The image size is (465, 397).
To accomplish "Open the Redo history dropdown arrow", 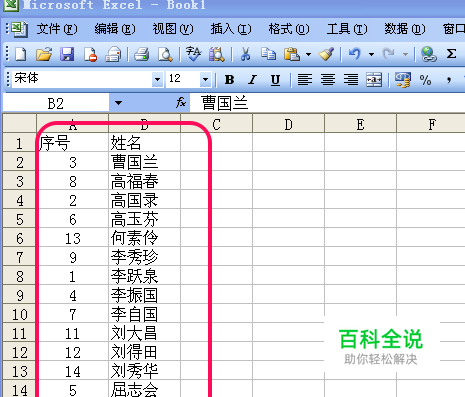I will [x=405, y=54].
